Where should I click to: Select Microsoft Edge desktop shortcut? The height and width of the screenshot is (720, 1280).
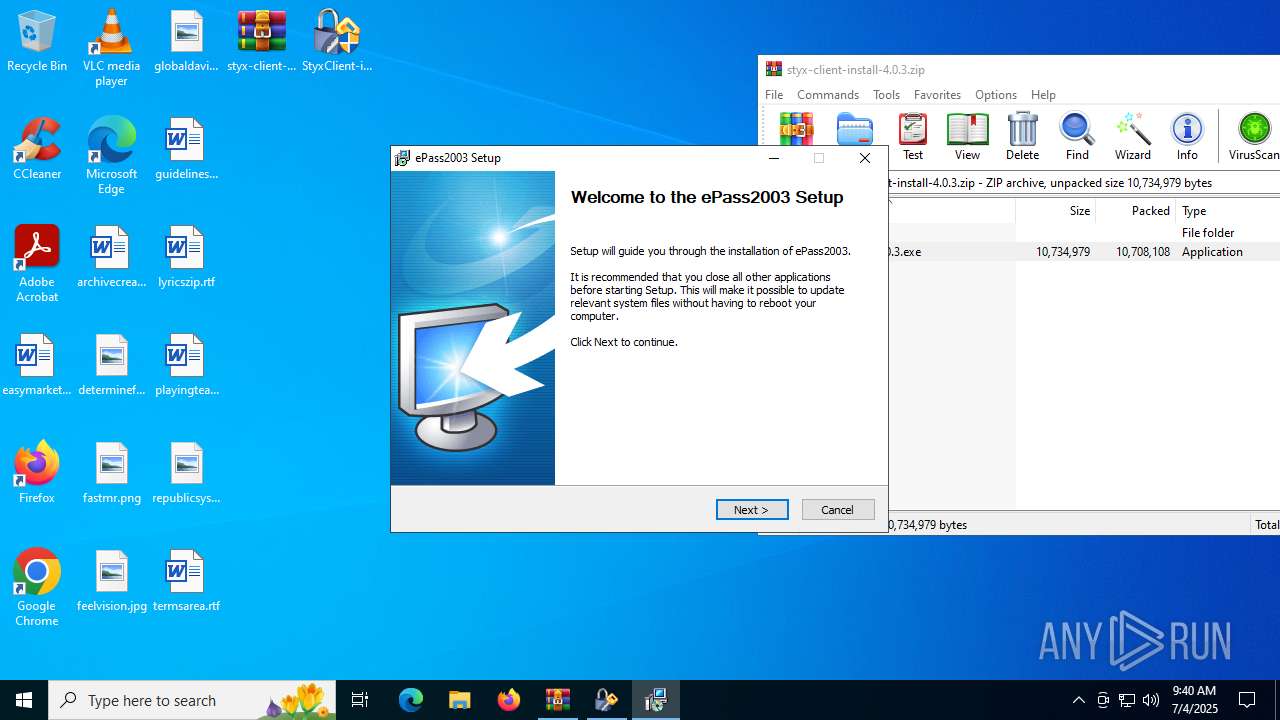(x=111, y=156)
